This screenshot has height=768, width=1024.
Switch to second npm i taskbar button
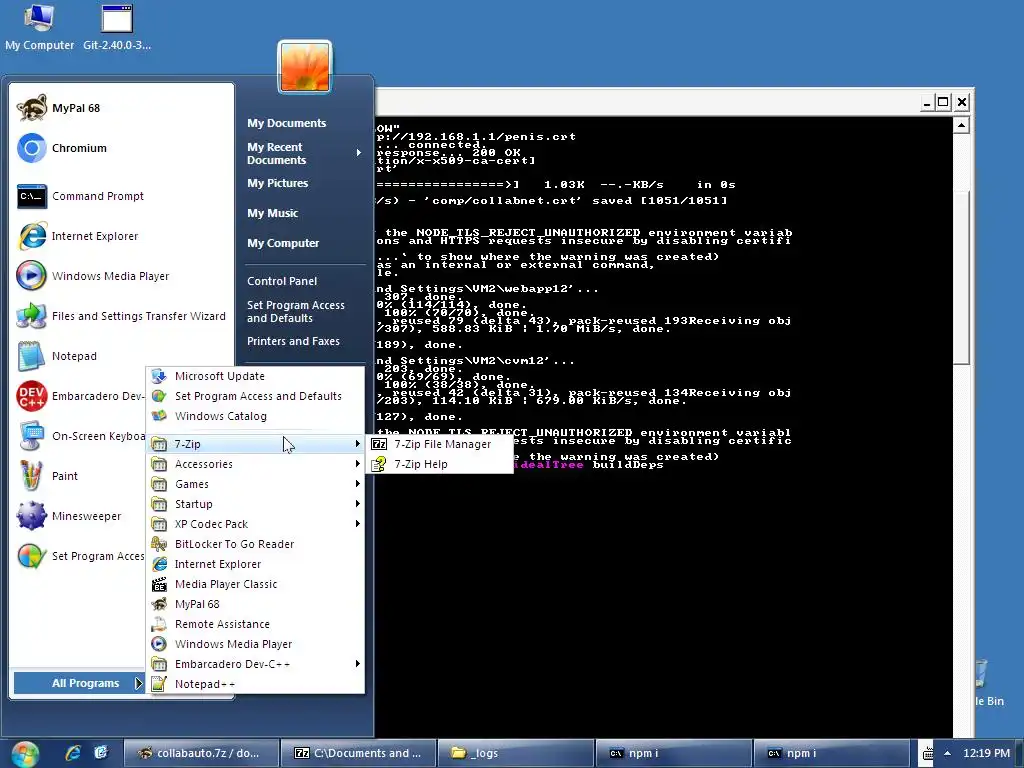pyautogui.click(x=831, y=753)
